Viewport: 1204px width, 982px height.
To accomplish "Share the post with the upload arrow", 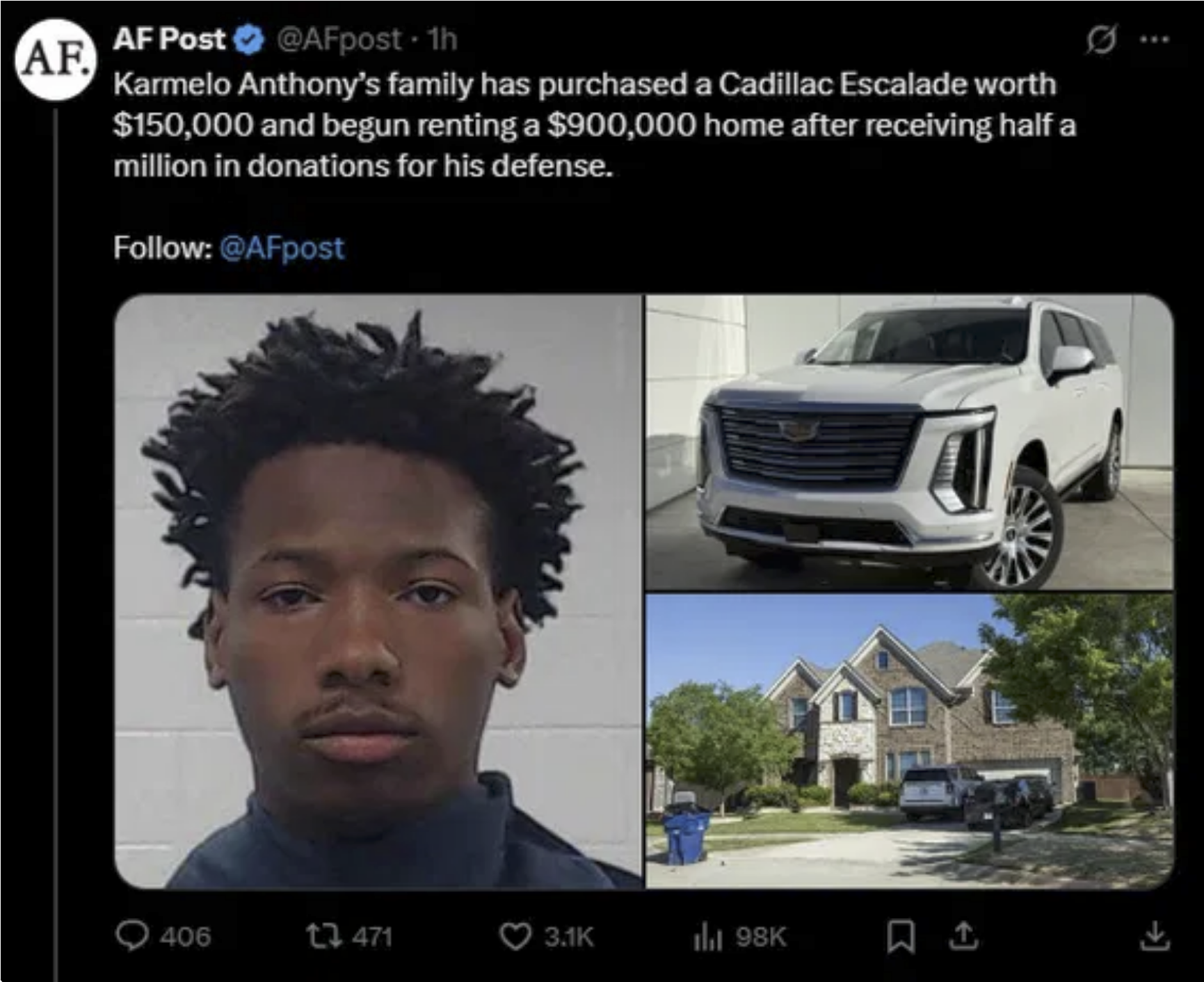I will click(964, 935).
